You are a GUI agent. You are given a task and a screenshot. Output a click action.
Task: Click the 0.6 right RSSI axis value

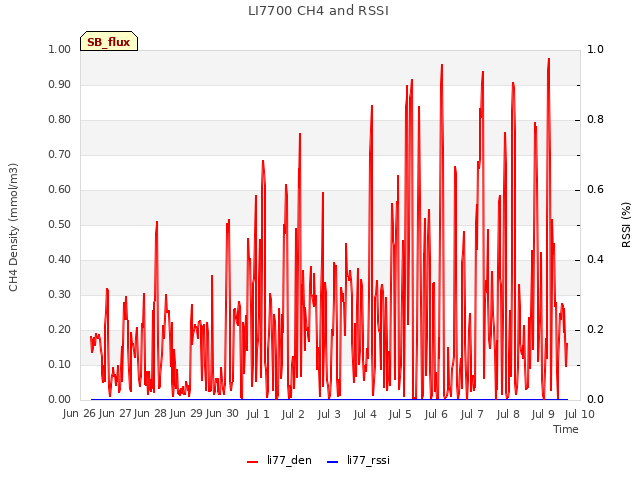[595, 189]
